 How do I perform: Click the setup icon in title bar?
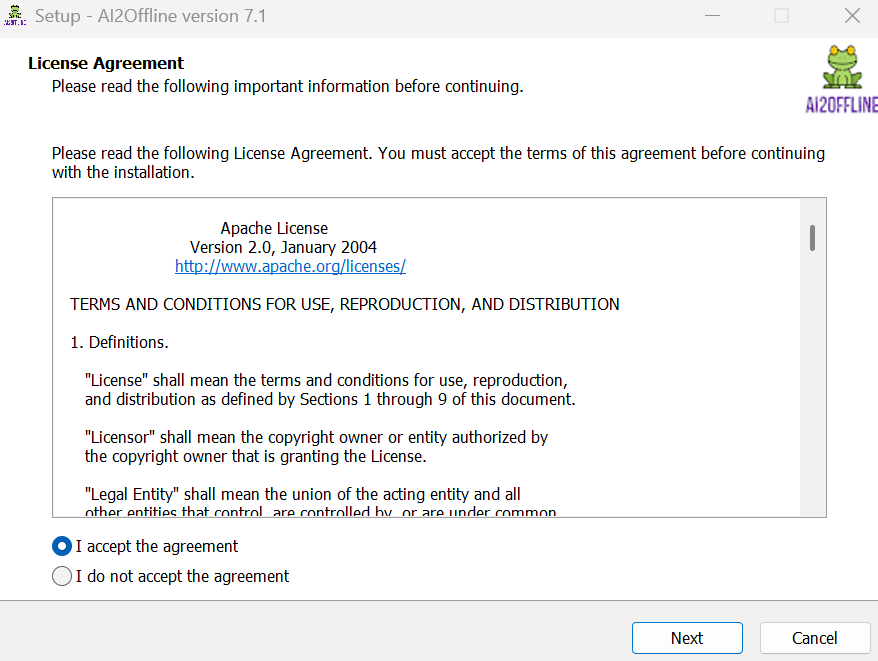point(15,15)
